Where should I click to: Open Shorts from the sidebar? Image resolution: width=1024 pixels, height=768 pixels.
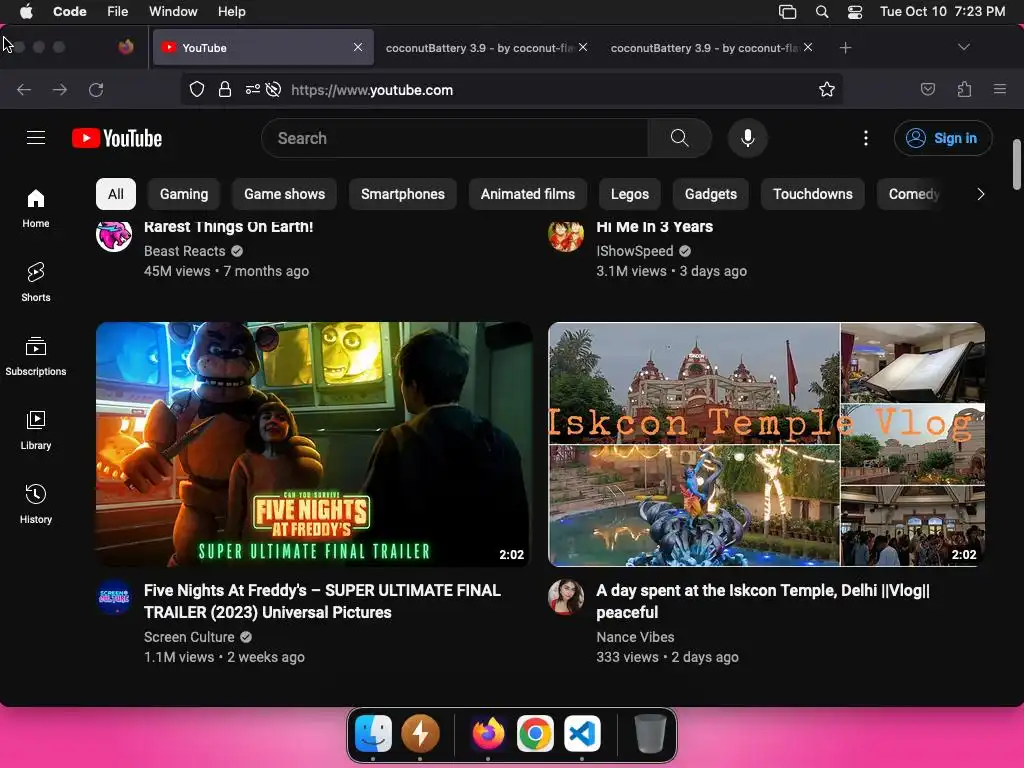click(36, 283)
